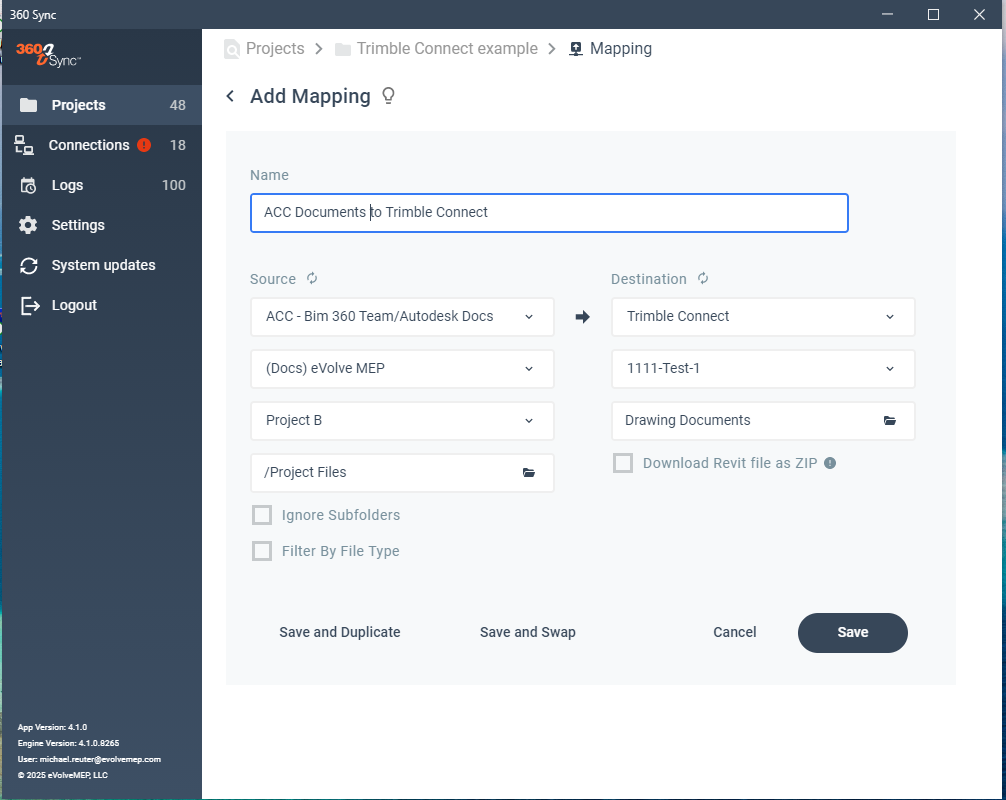This screenshot has width=1006, height=800.
Task: Go to Projects breadcrumb link
Action: point(275,49)
